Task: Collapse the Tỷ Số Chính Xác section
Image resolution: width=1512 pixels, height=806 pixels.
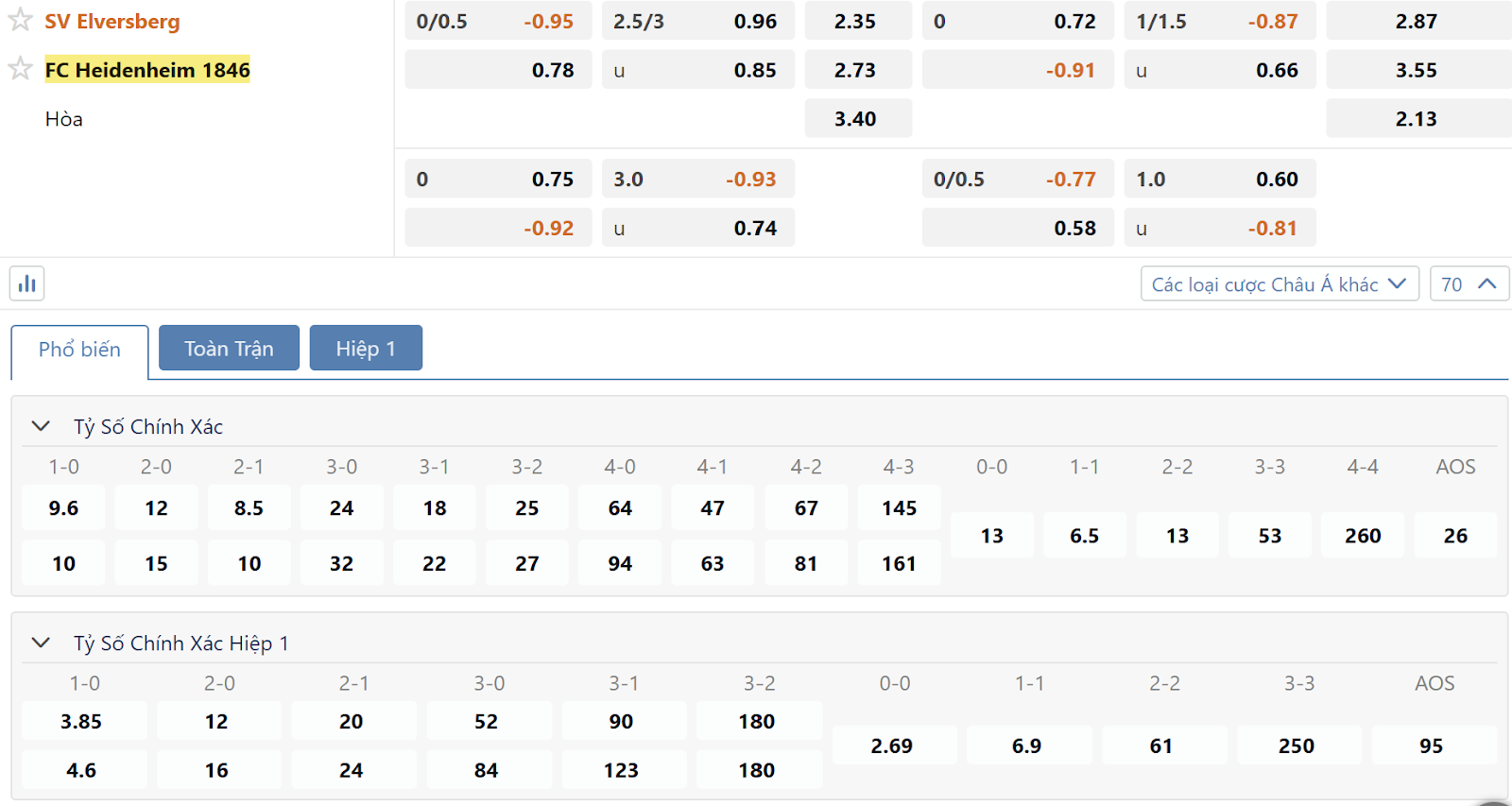Action: [41, 426]
